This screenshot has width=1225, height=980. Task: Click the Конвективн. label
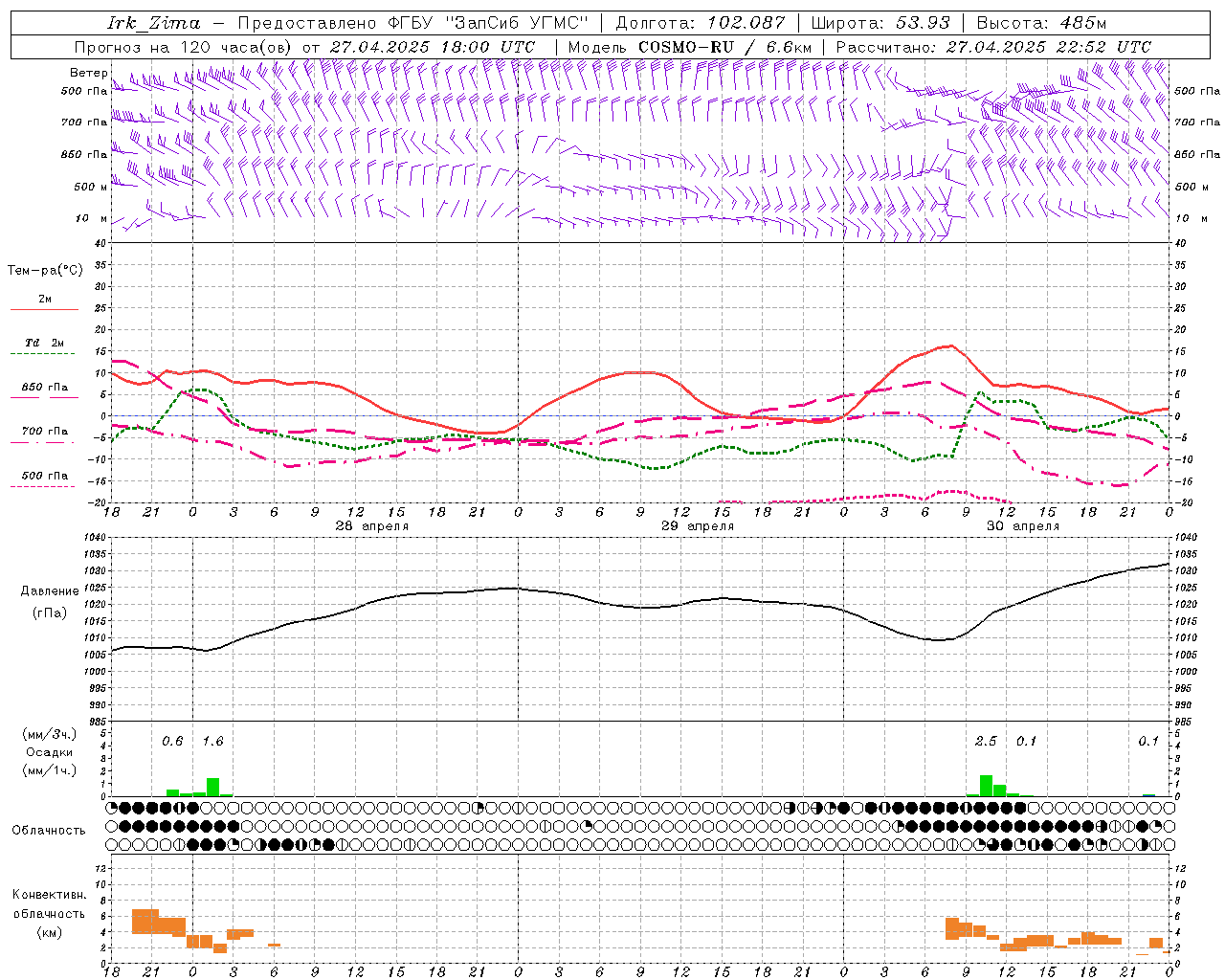[48, 895]
